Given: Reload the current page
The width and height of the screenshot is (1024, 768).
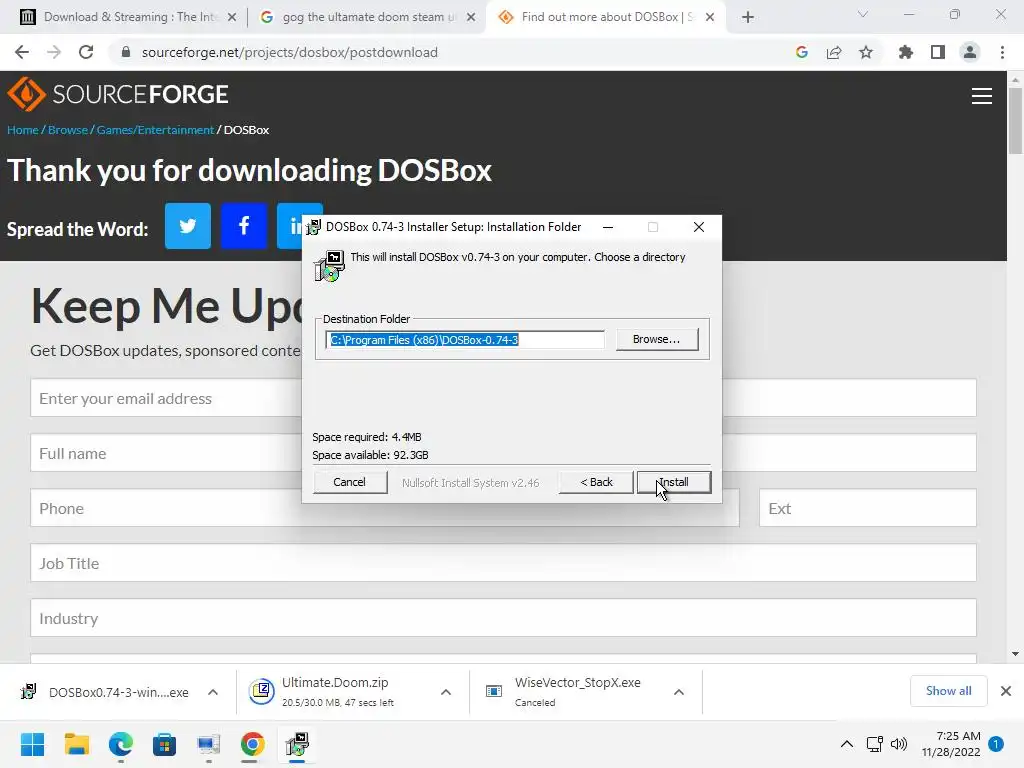Looking at the screenshot, I should 86,52.
